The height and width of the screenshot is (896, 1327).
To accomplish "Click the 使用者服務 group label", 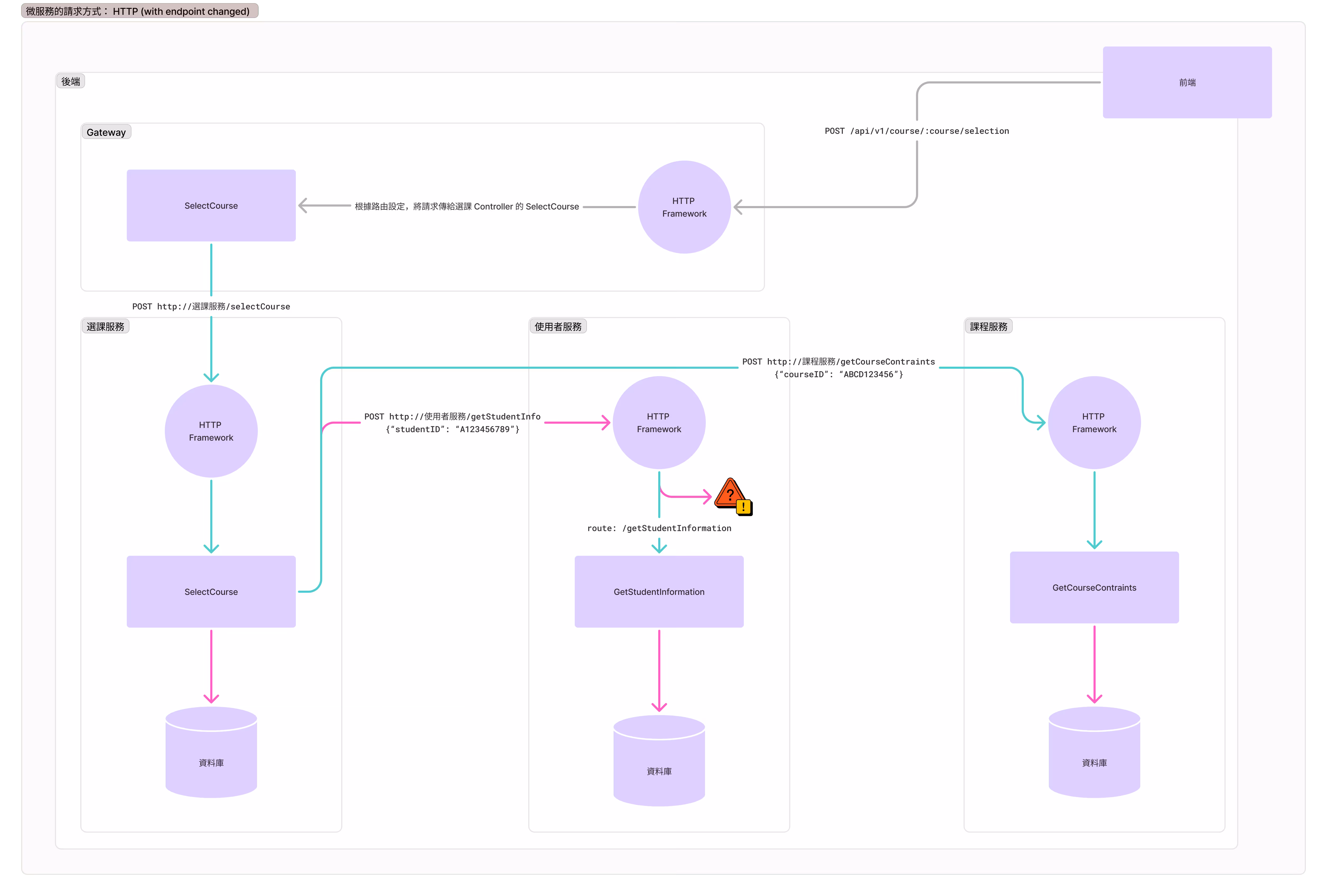I will [558, 326].
